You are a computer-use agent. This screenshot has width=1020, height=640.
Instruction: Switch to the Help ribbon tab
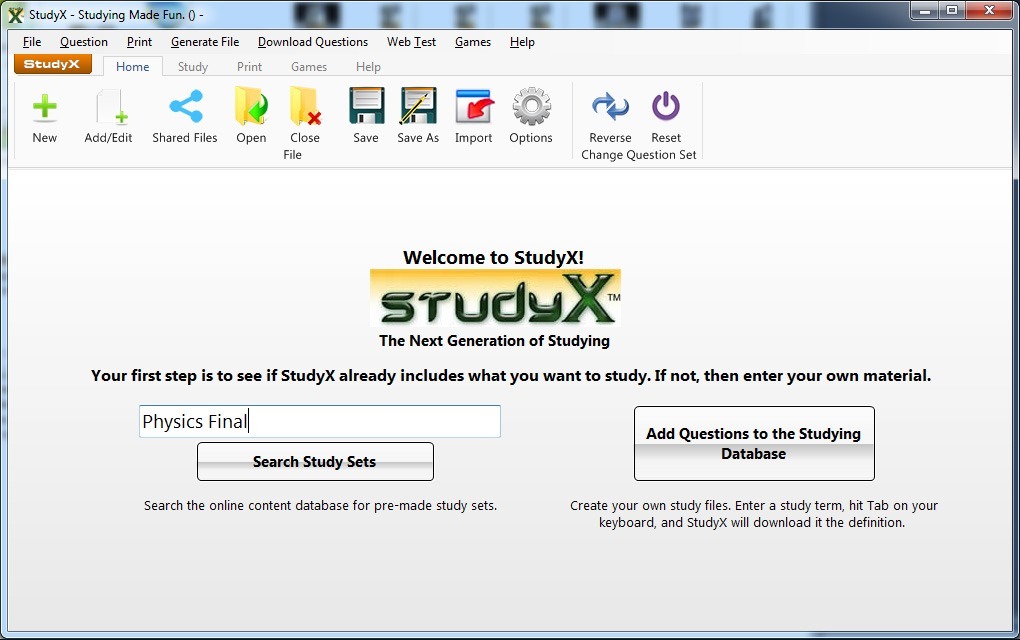tap(368, 67)
